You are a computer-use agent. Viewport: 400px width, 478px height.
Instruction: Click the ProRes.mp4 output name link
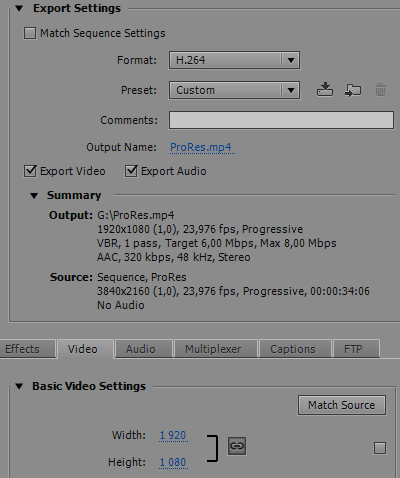point(202,147)
